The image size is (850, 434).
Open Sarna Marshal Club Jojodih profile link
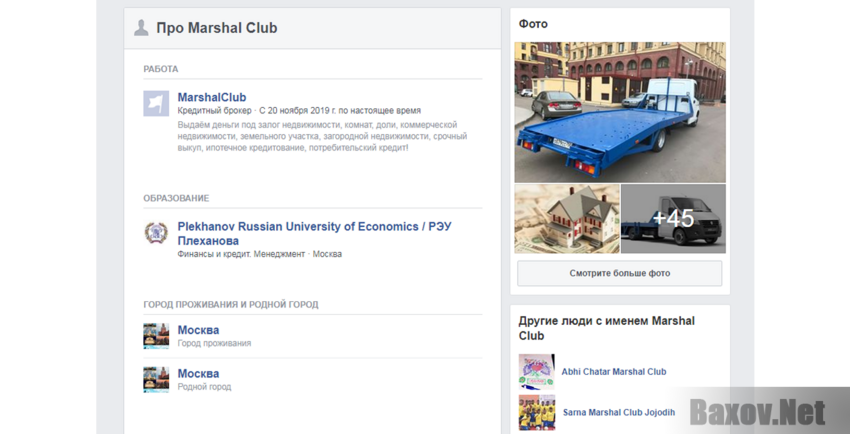[x=619, y=412]
